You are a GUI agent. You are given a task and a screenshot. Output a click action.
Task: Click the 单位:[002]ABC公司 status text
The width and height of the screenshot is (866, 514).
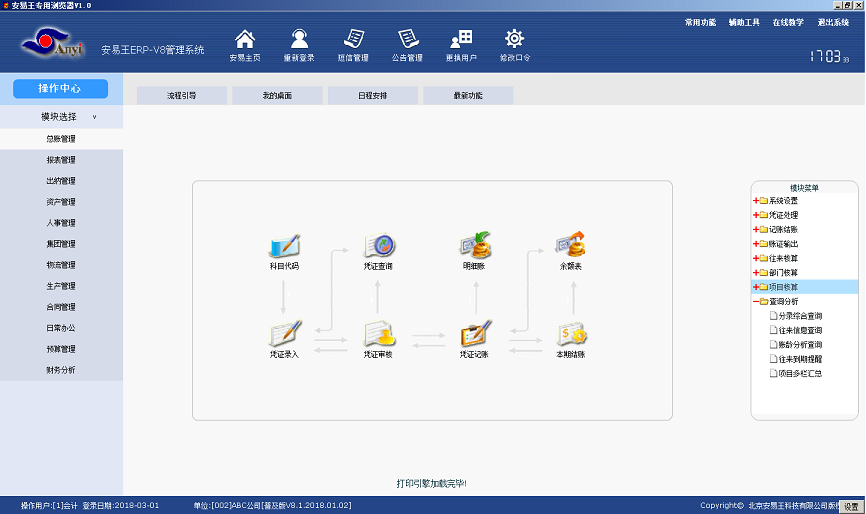pyautogui.click(x=272, y=506)
